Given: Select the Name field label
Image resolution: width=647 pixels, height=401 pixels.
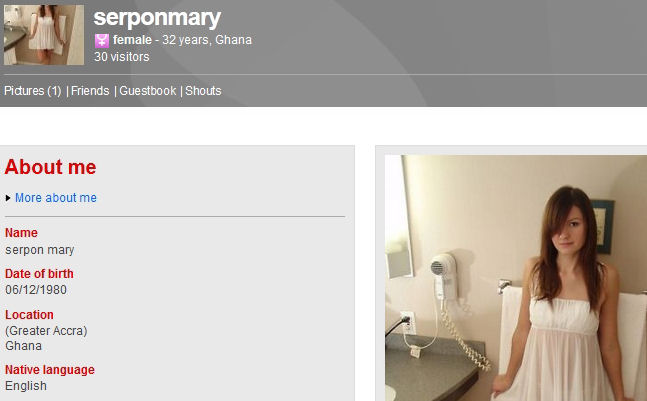Looking at the screenshot, I should pos(21,233).
